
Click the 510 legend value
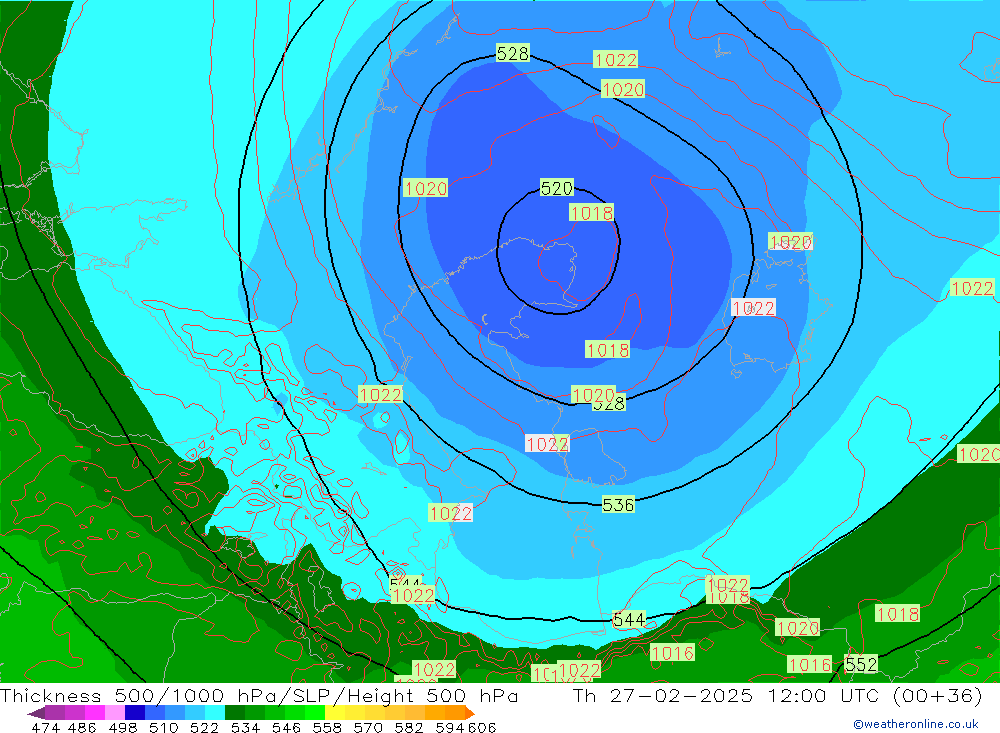163,727
